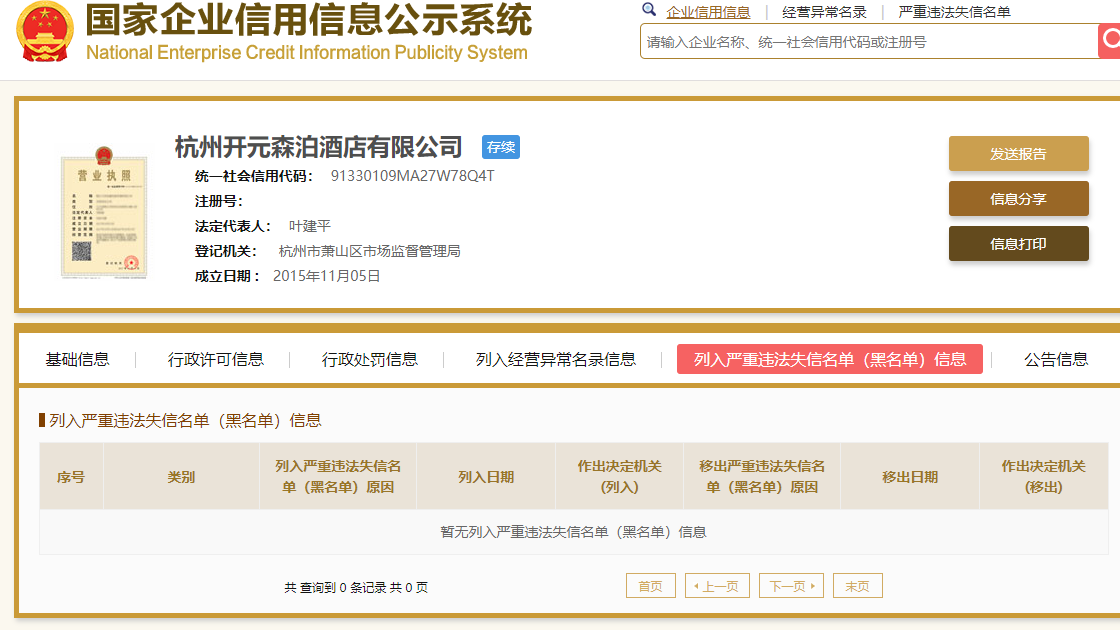Click the 列入严重违法失信名单（黑名单）原因 column header
1120x630 pixels.
coord(338,476)
